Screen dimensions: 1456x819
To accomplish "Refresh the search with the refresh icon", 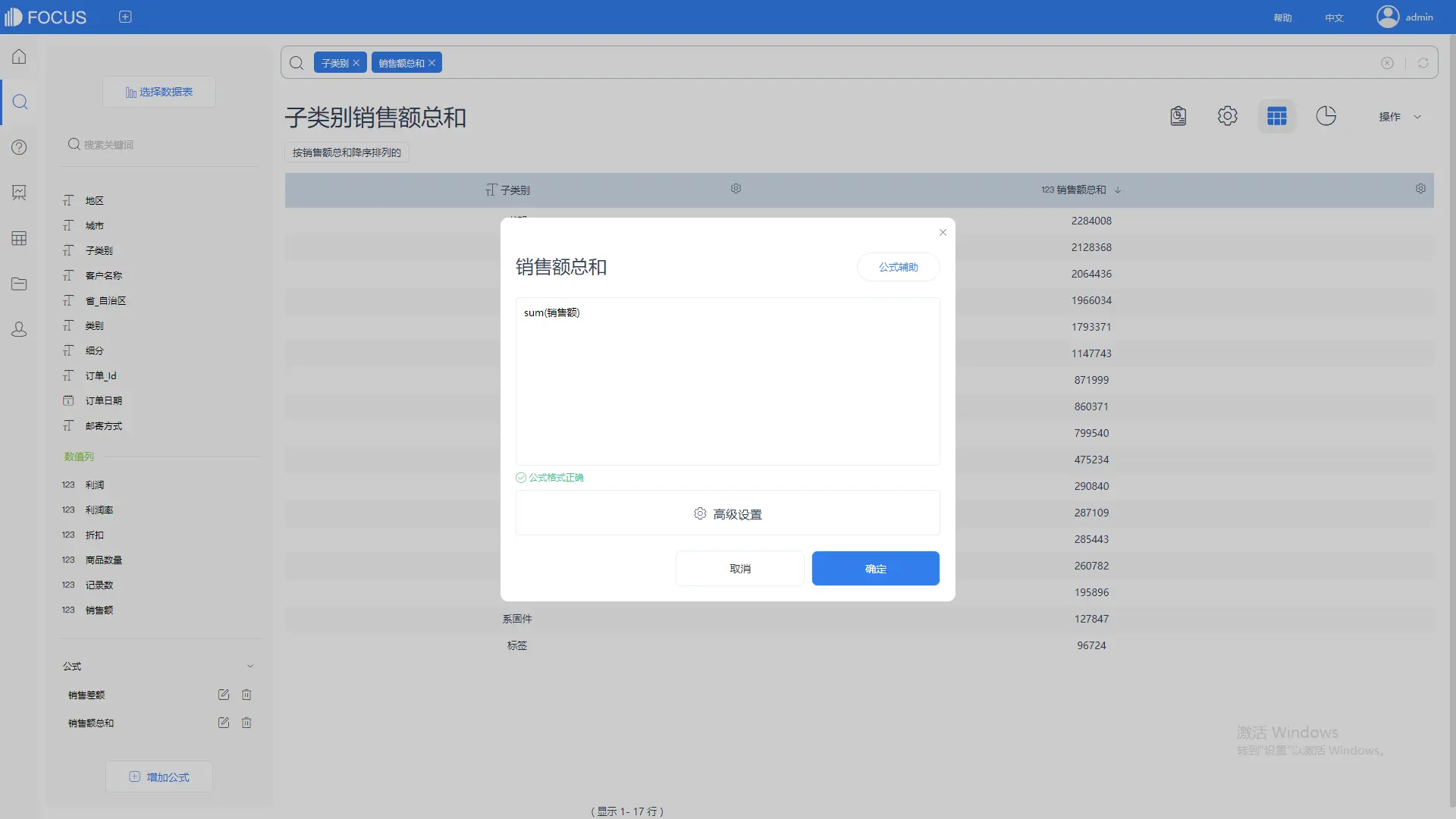I will [1423, 63].
